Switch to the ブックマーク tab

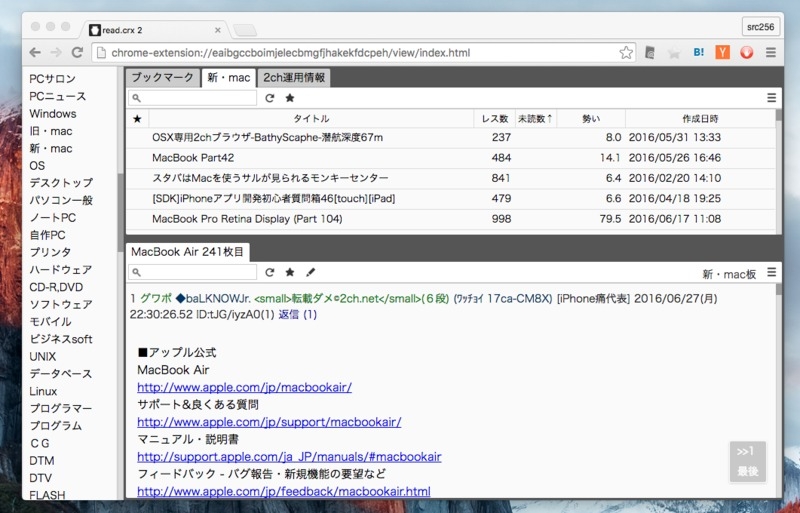pyautogui.click(x=162, y=77)
